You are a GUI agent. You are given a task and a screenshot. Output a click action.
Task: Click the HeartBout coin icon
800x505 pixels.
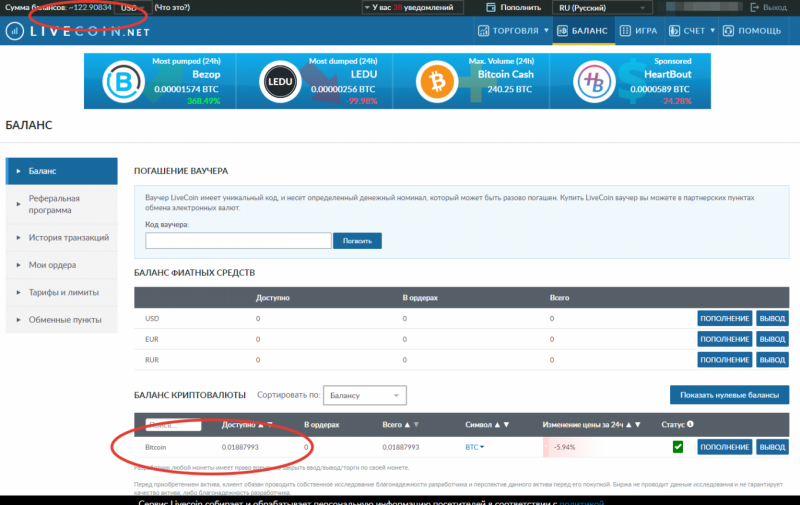[x=594, y=82]
